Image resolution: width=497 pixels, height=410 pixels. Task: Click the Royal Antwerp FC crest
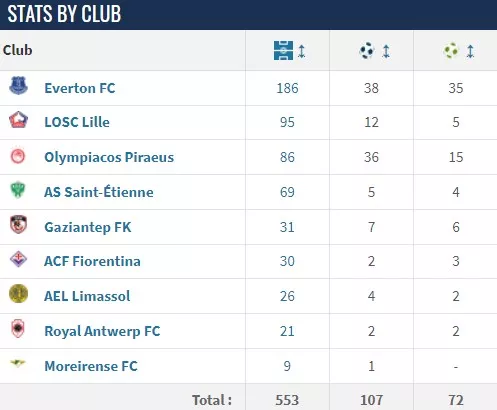[18, 329]
